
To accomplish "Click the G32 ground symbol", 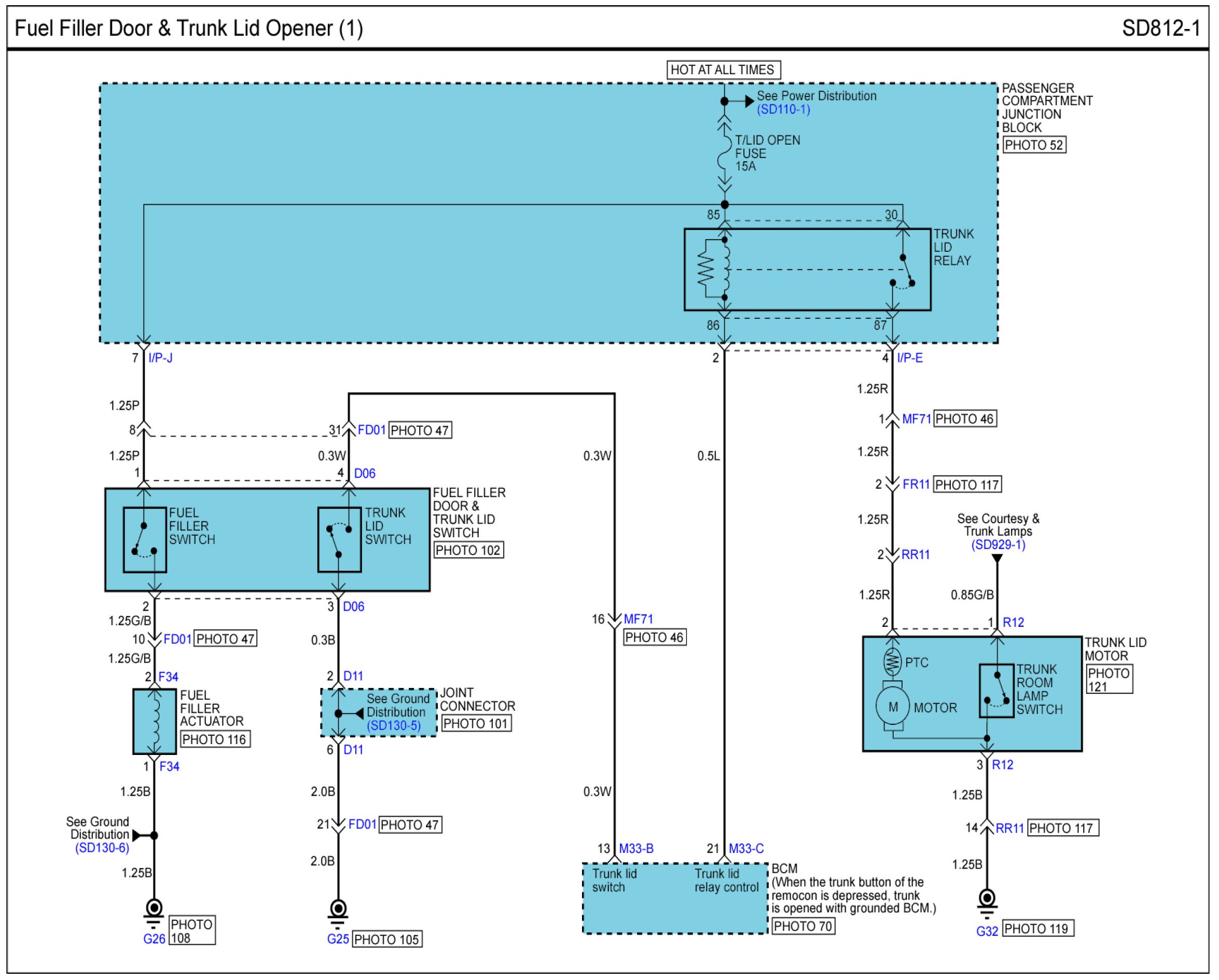I will pos(987,900).
